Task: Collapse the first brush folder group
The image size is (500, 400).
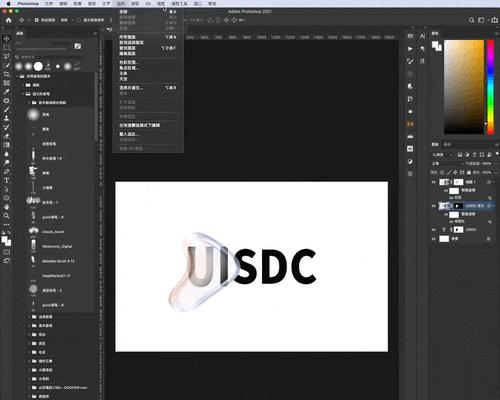Action: point(17,76)
